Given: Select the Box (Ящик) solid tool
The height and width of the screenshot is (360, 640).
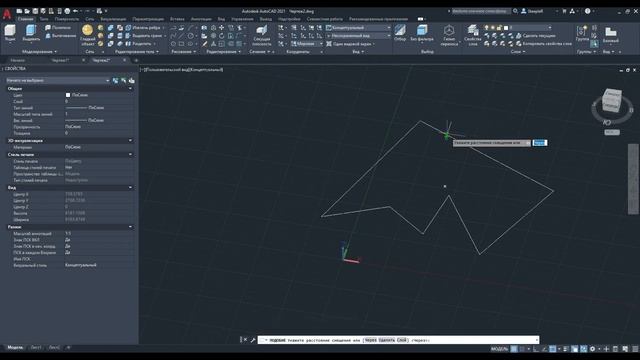Looking at the screenshot, I should click(x=10, y=32).
